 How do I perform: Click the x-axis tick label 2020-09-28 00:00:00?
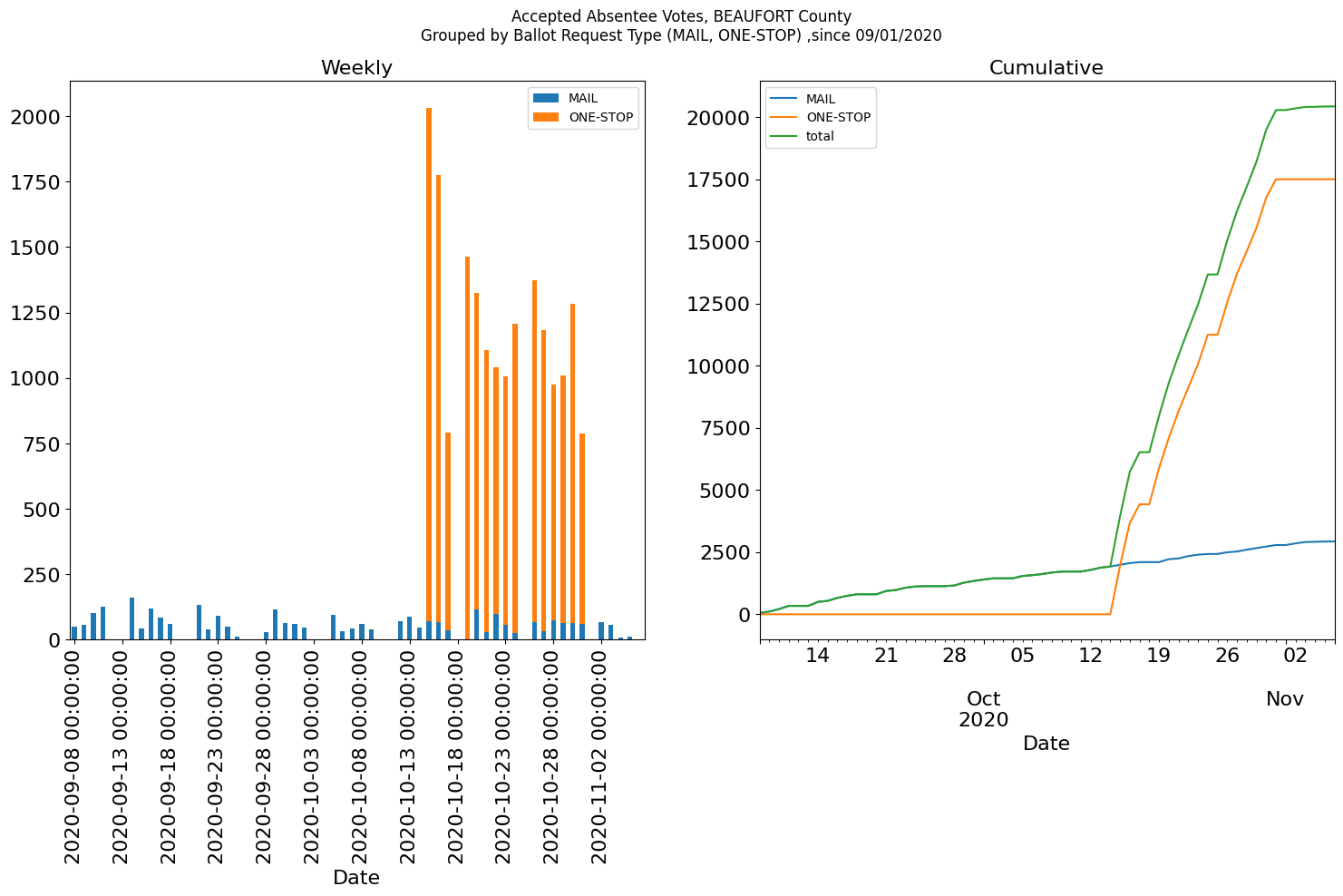[266, 755]
